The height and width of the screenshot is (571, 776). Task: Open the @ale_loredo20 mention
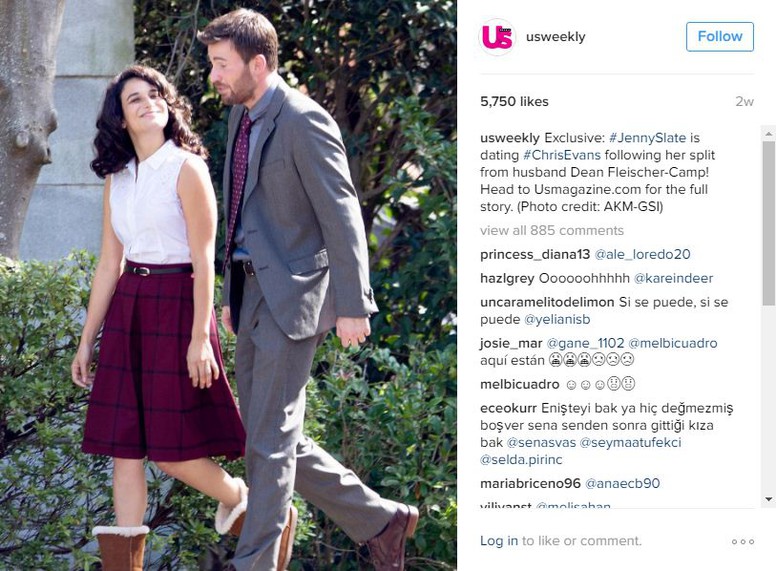coord(642,254)
